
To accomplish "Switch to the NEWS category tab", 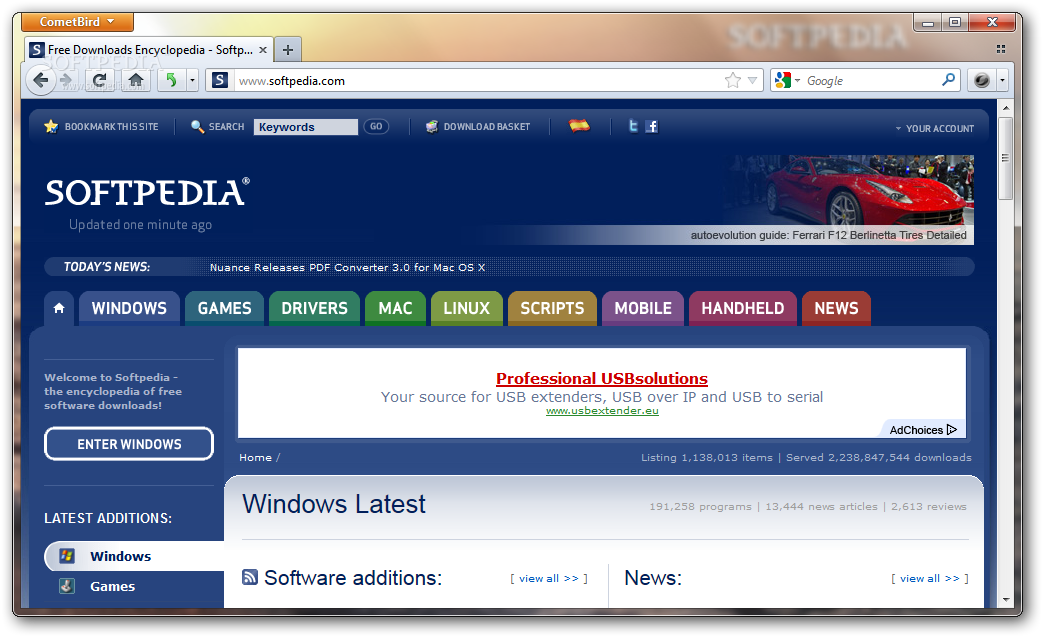I will point(836,308).
